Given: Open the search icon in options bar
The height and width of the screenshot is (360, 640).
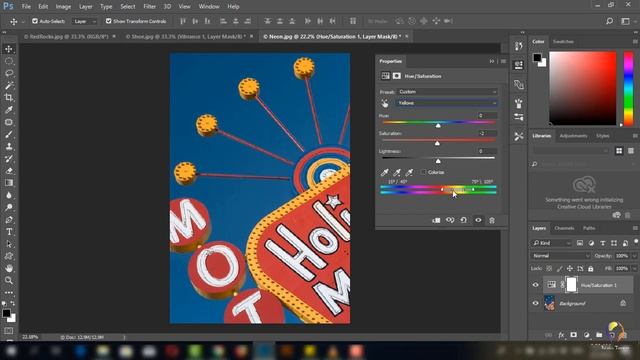Looking at the screenshot, I should tap(609, 21).
